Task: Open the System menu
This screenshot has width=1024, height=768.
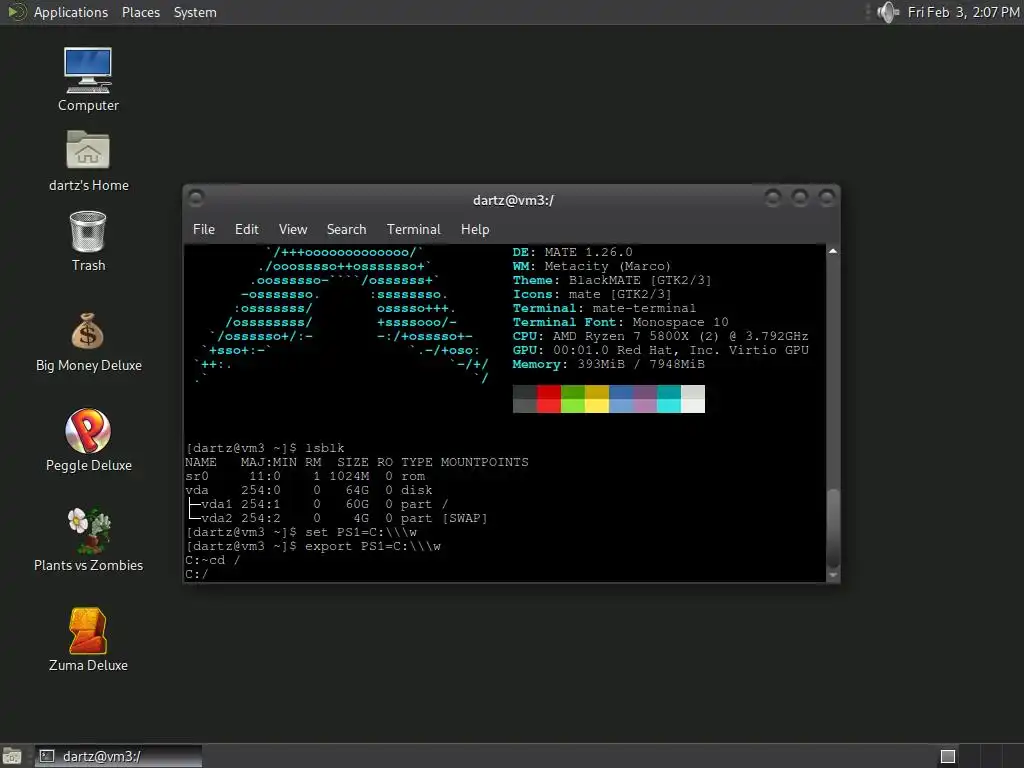Action: [195, 12]
